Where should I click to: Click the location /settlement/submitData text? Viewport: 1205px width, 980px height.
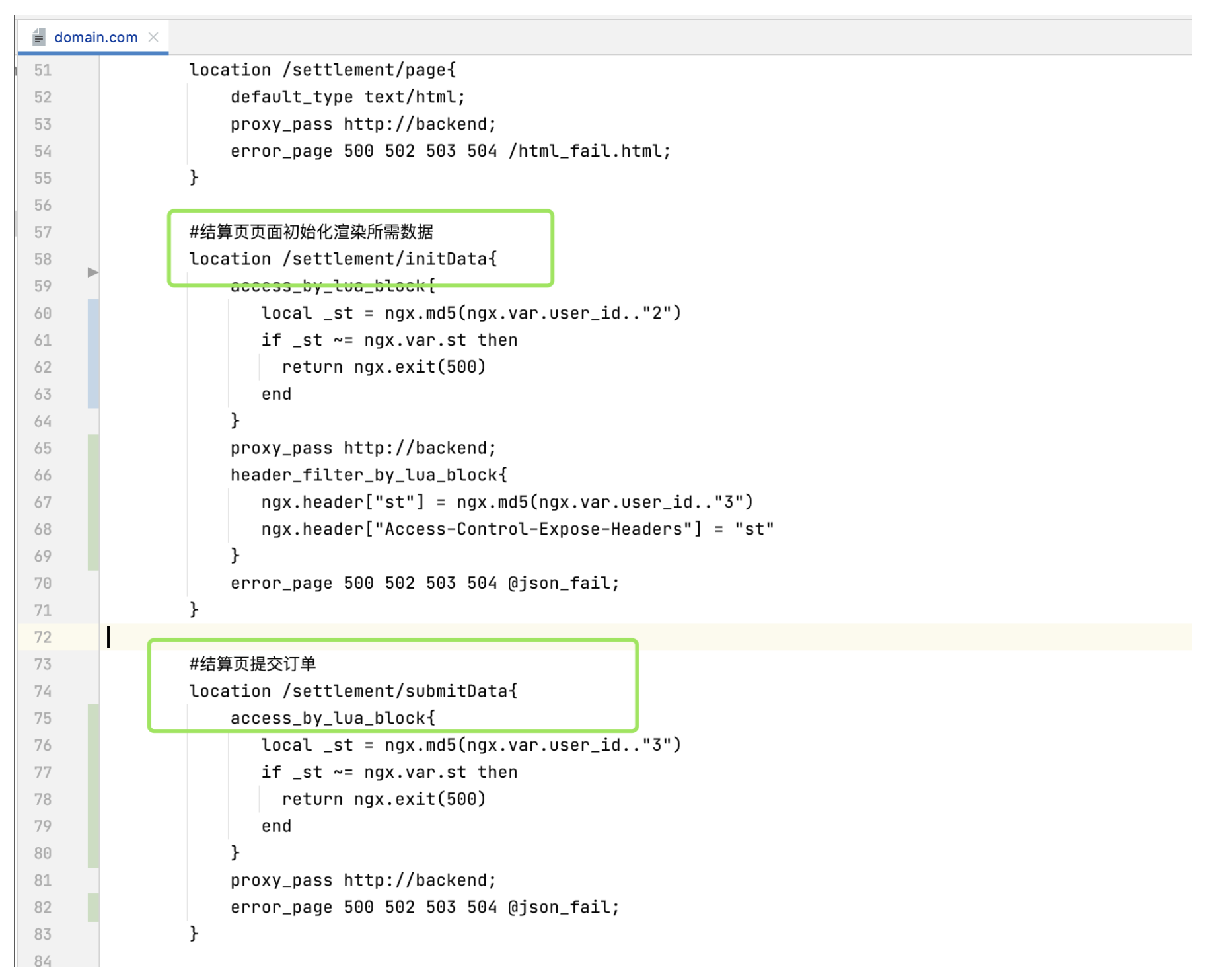coord(353,691)
